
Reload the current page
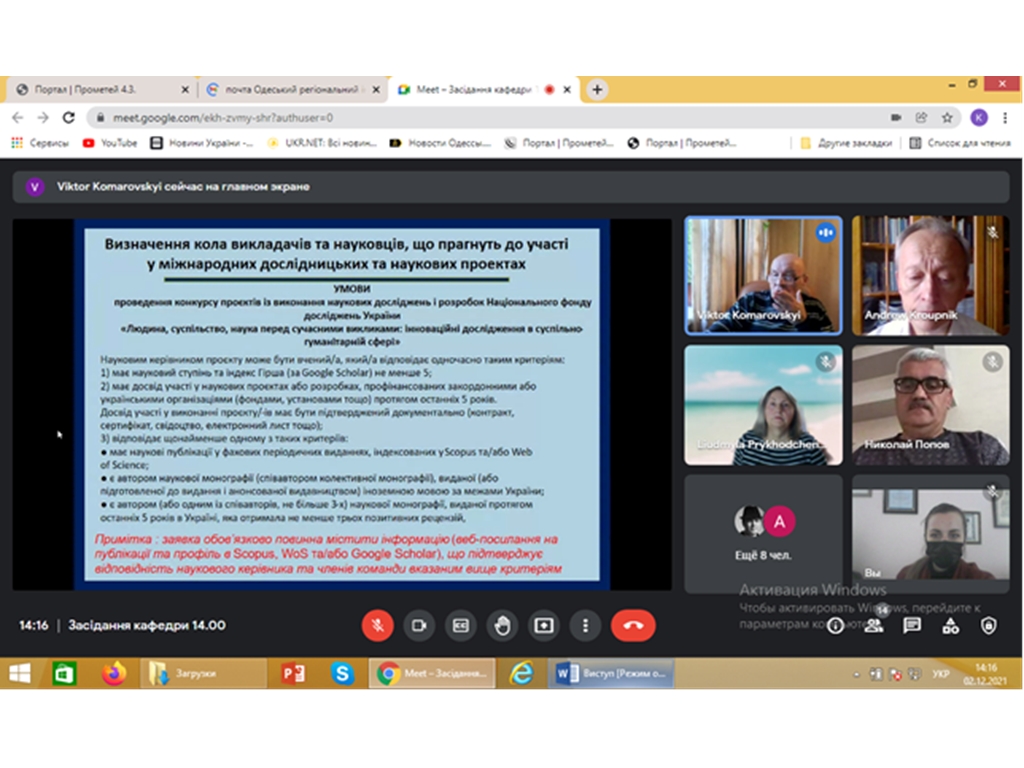pos(69,118)
